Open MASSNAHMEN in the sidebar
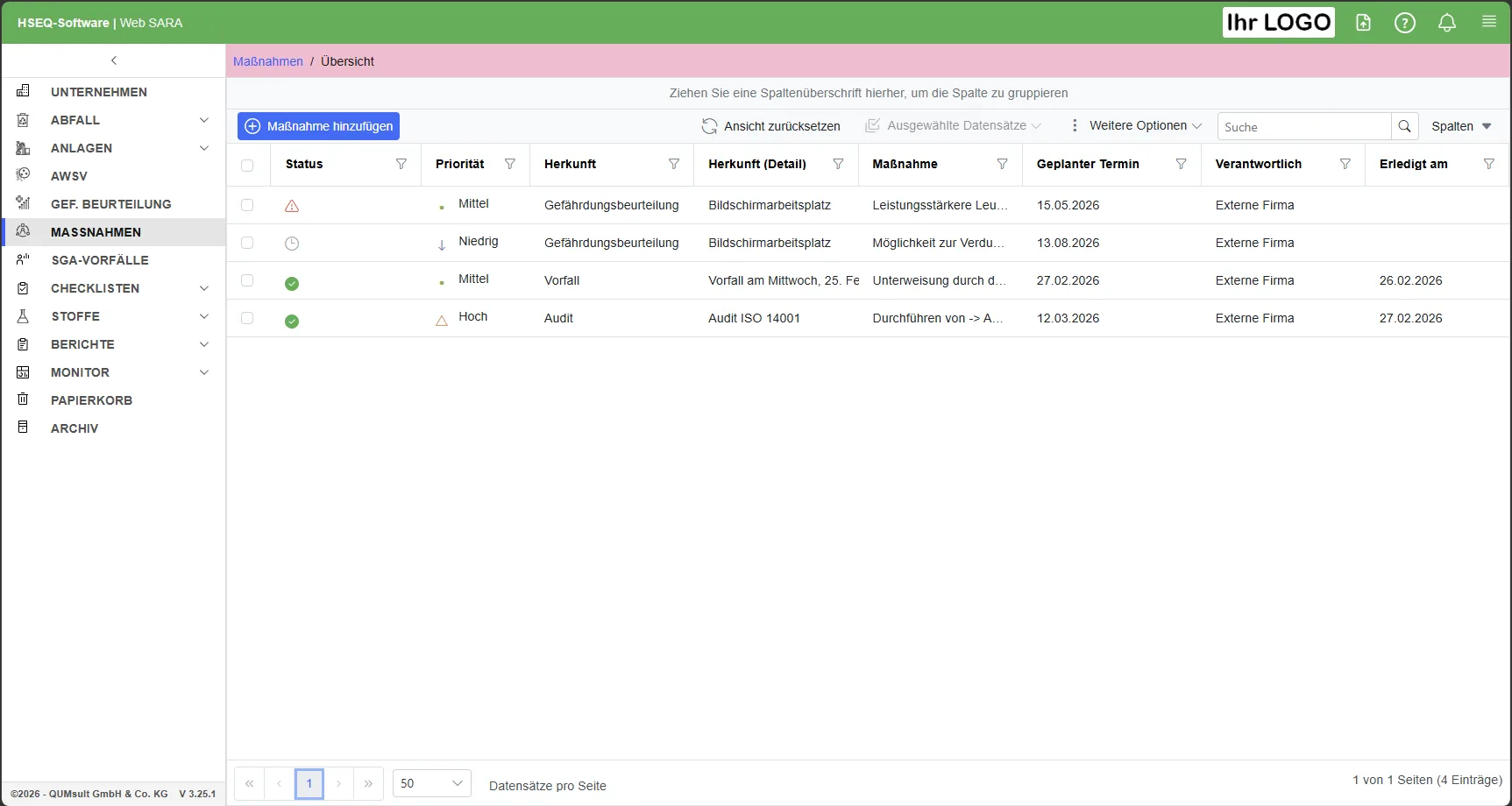This screenshot has width=1512, height=806. coord(112,232)
